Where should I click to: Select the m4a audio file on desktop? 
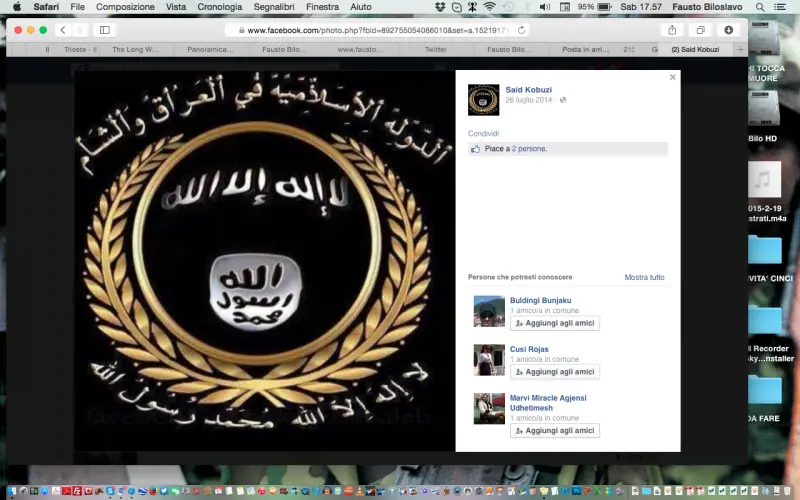(764, 192)
